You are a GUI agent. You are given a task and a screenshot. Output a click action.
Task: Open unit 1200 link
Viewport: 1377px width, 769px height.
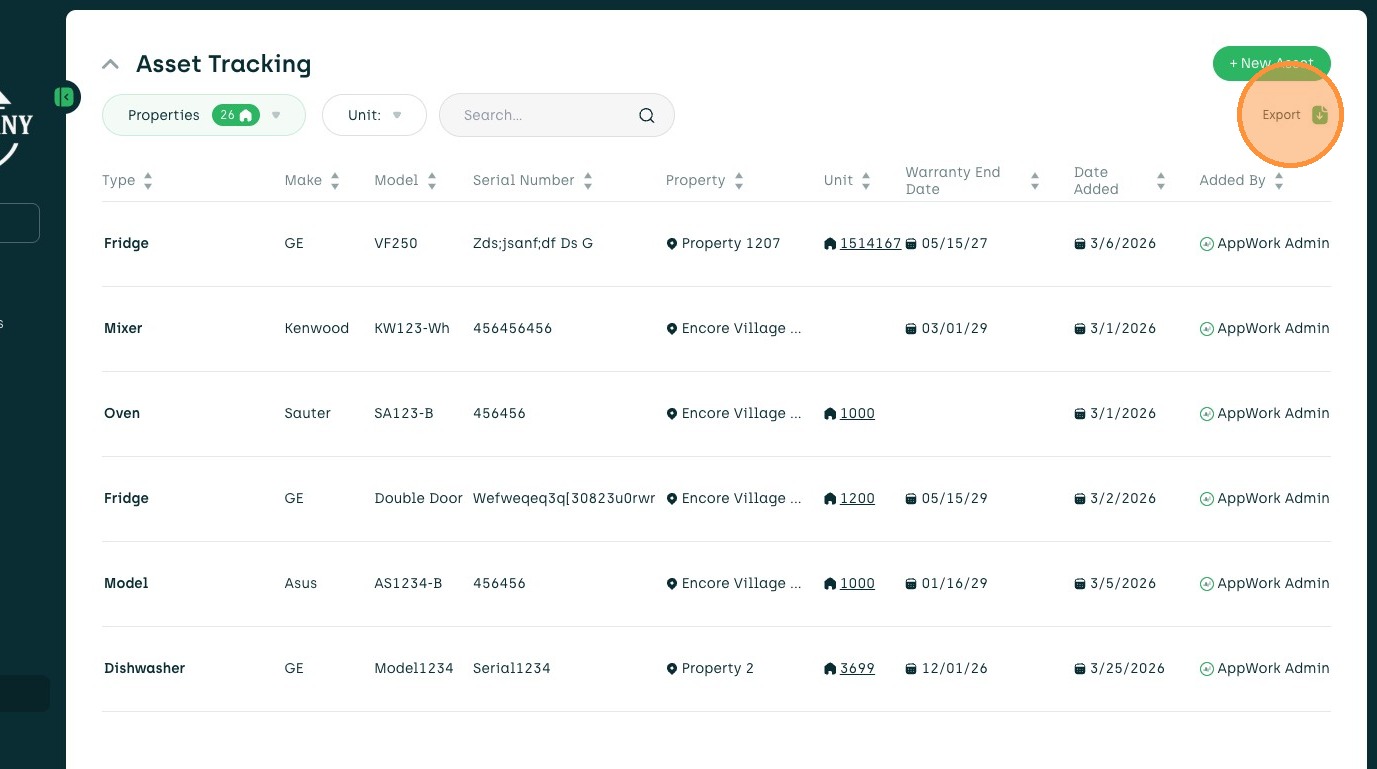(857, 498)
